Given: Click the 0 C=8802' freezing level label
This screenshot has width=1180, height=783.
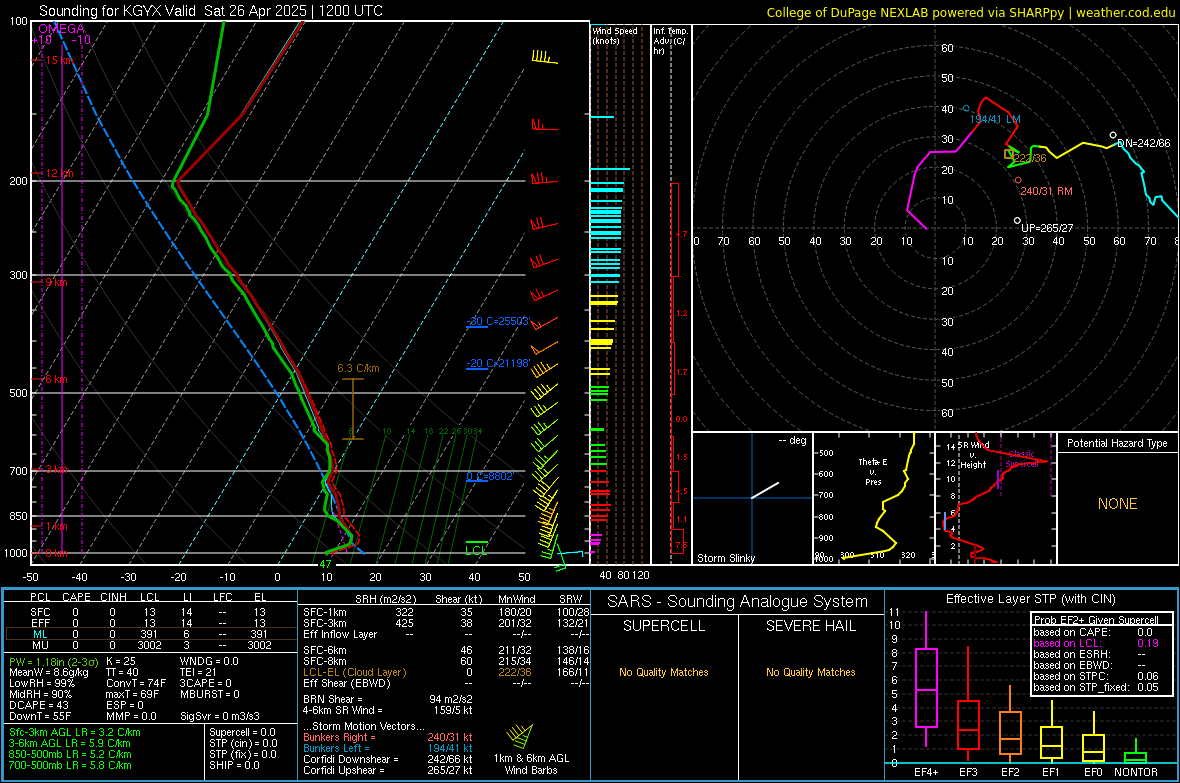Looking at the screenshot, I should click(x=490, y=476).
